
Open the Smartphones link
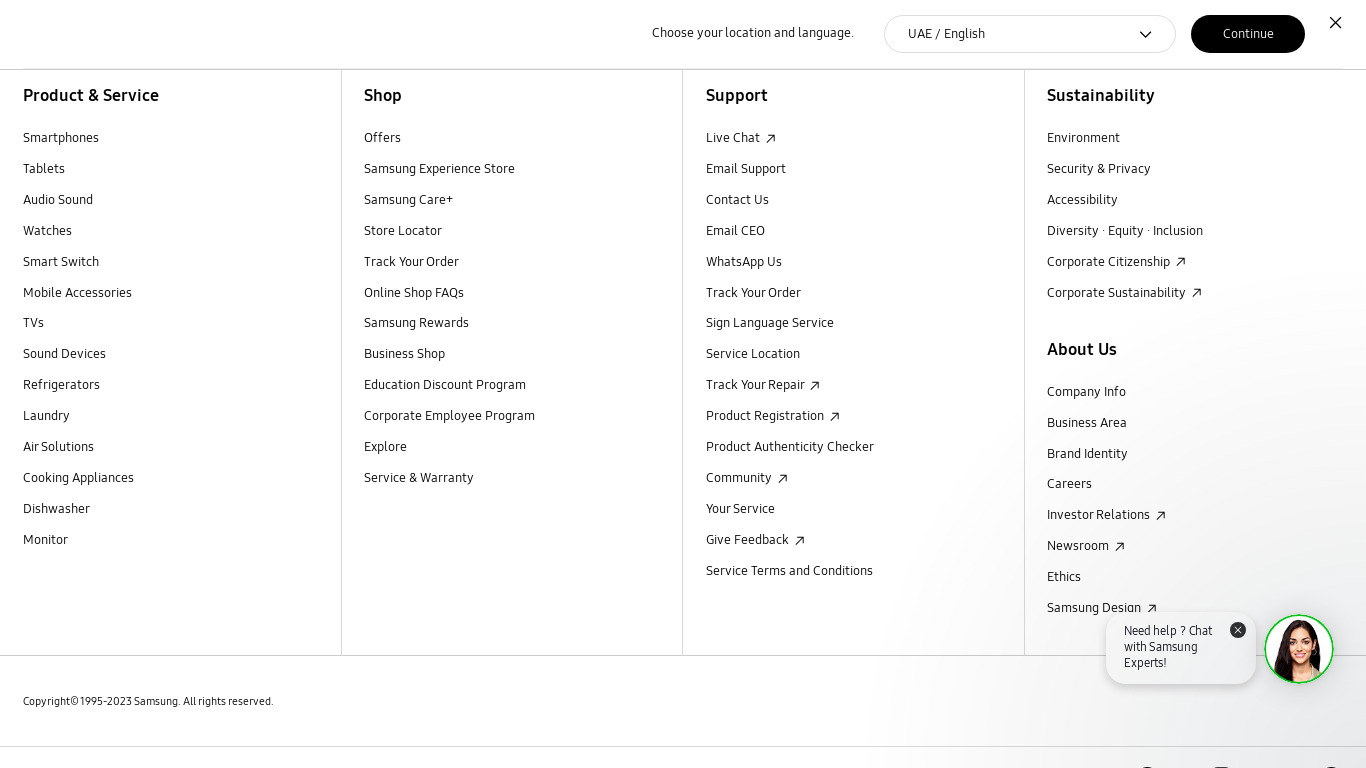coord(61,138)
